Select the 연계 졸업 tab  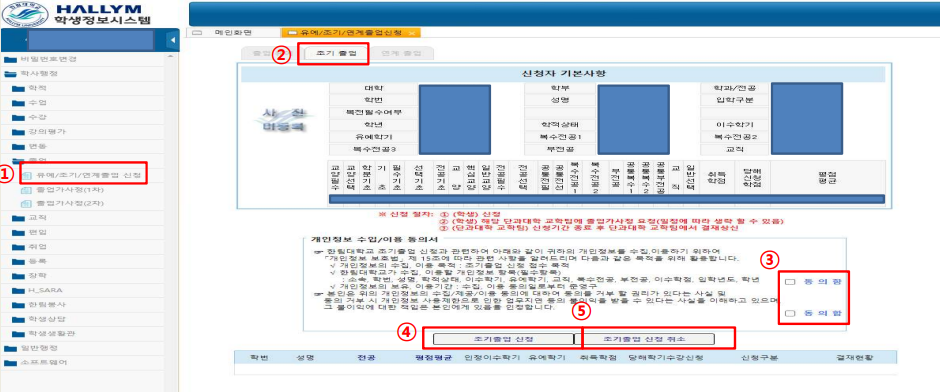pos(400,53)
